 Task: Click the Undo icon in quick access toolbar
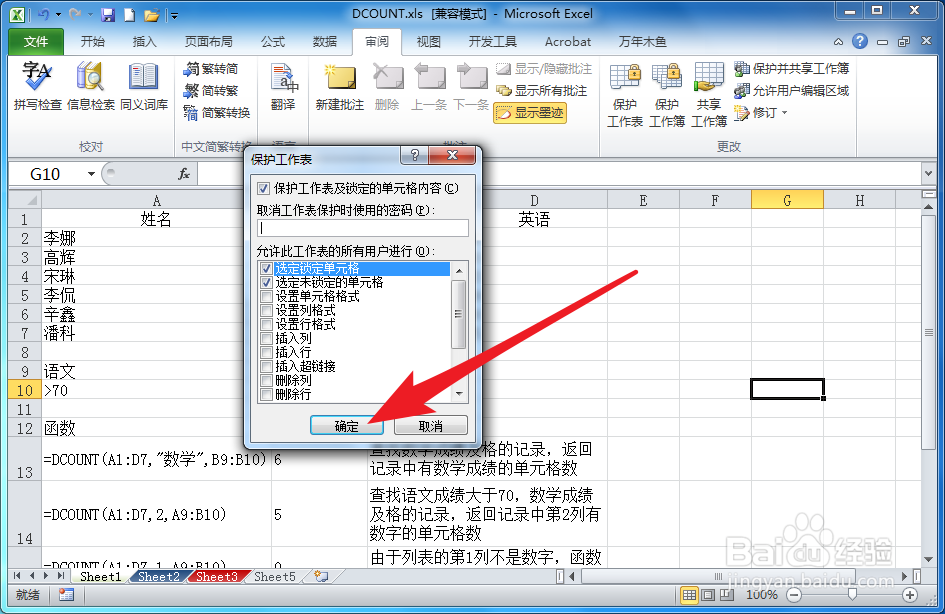point(43,14)
